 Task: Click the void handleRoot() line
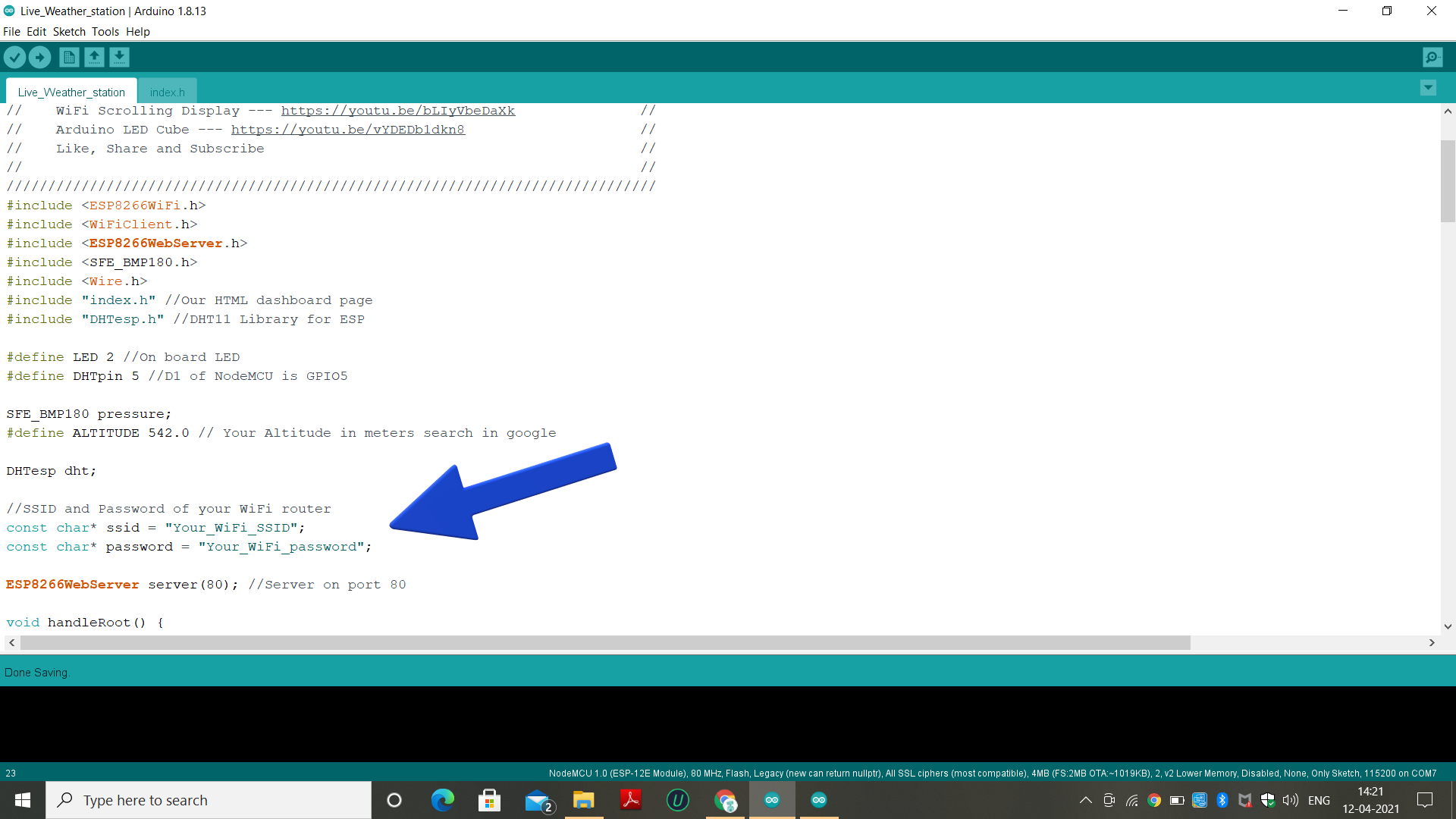pos(85,623)
